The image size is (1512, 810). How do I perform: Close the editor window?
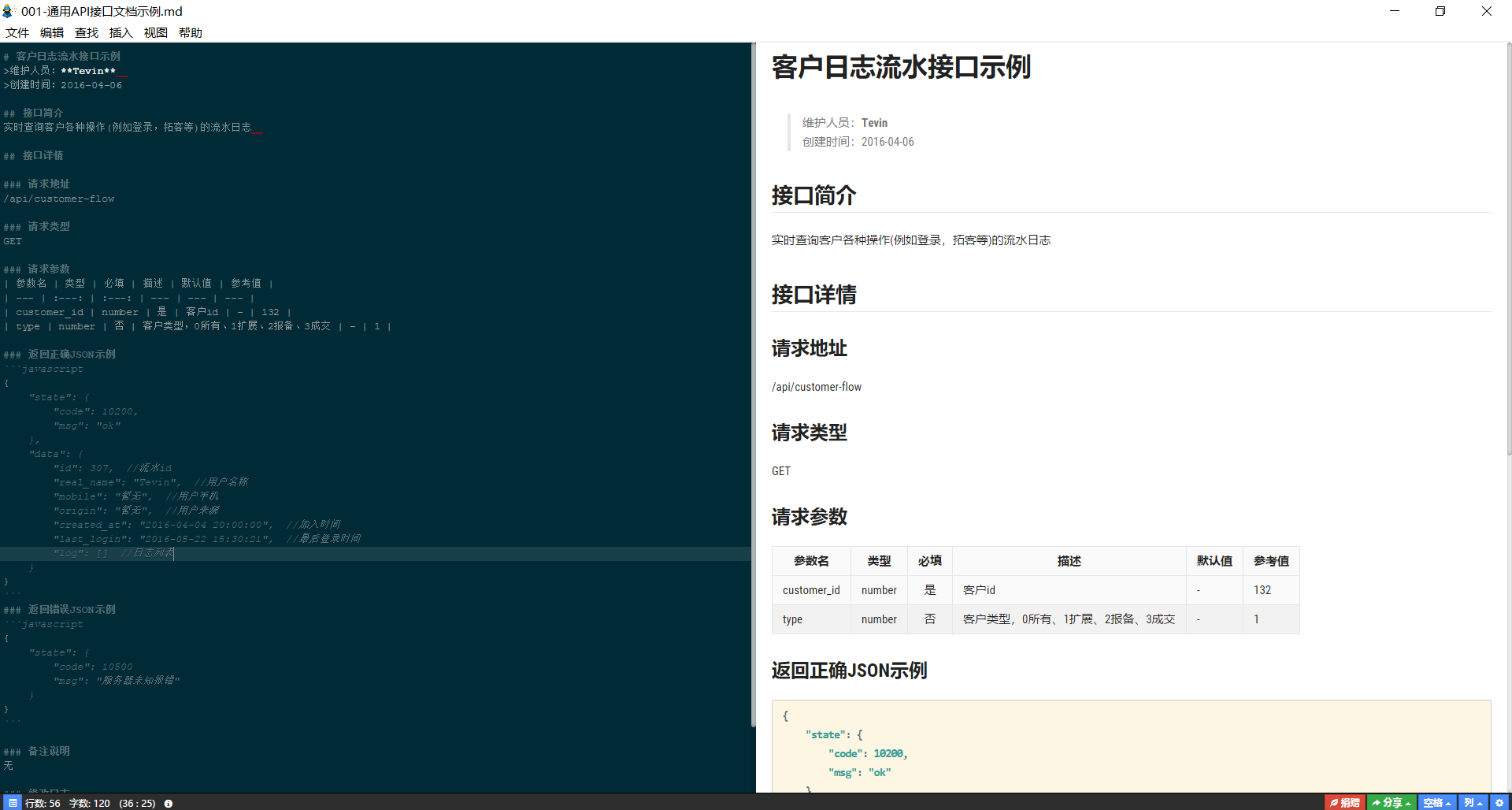pos(1487,11)
